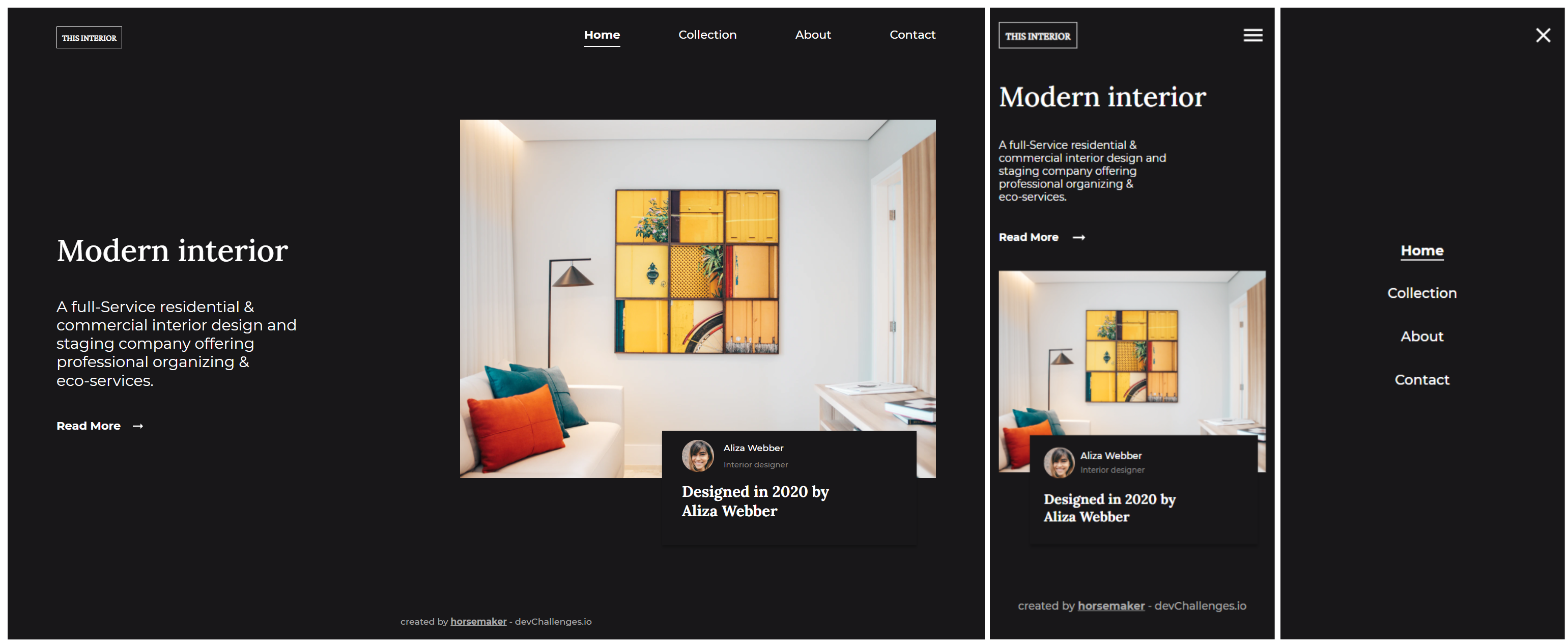Select Home in top navigation bar
The image size is (1568, 642).
pos(602,35)
